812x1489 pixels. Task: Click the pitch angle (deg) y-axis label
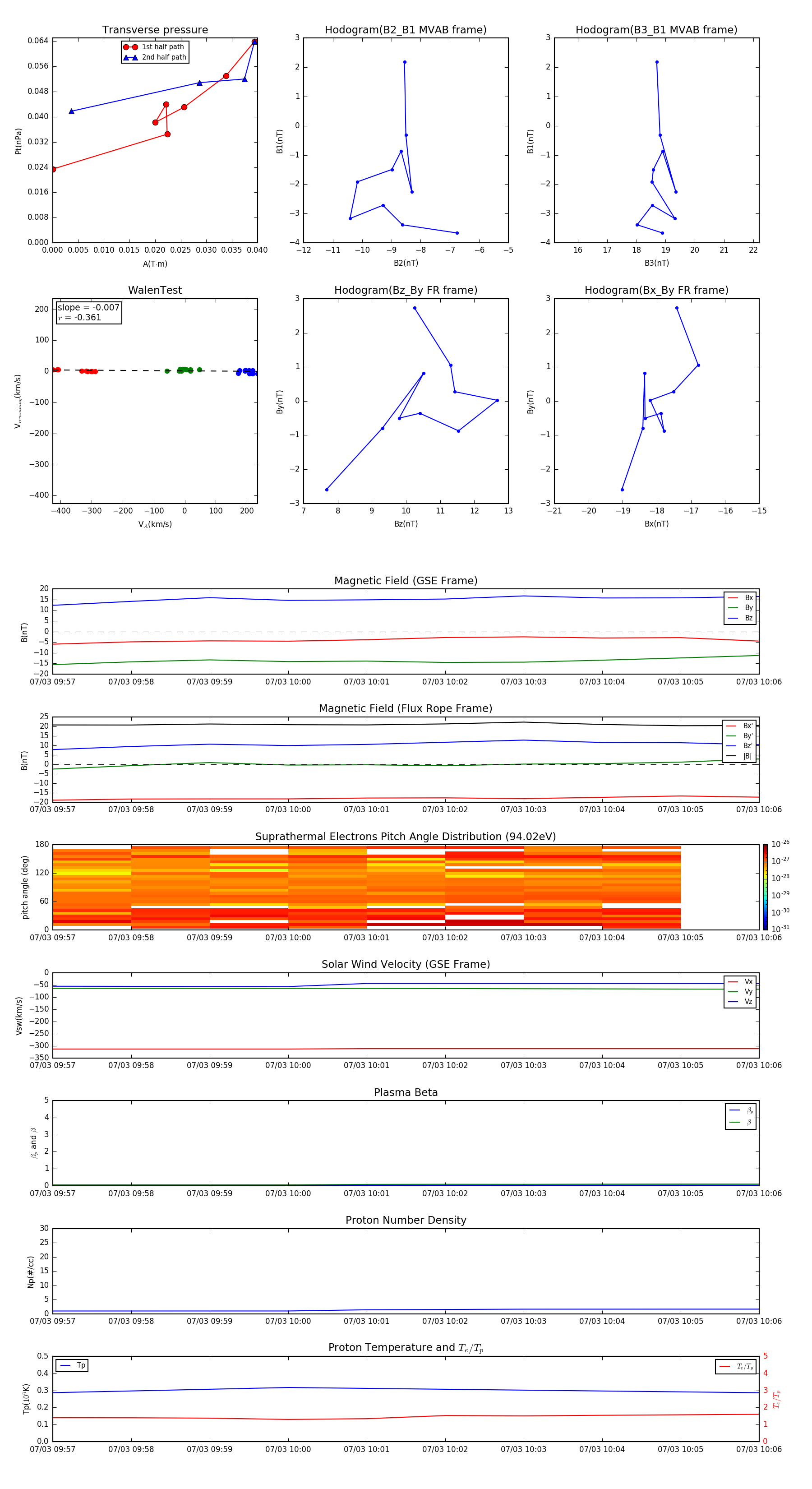[25, 887]
